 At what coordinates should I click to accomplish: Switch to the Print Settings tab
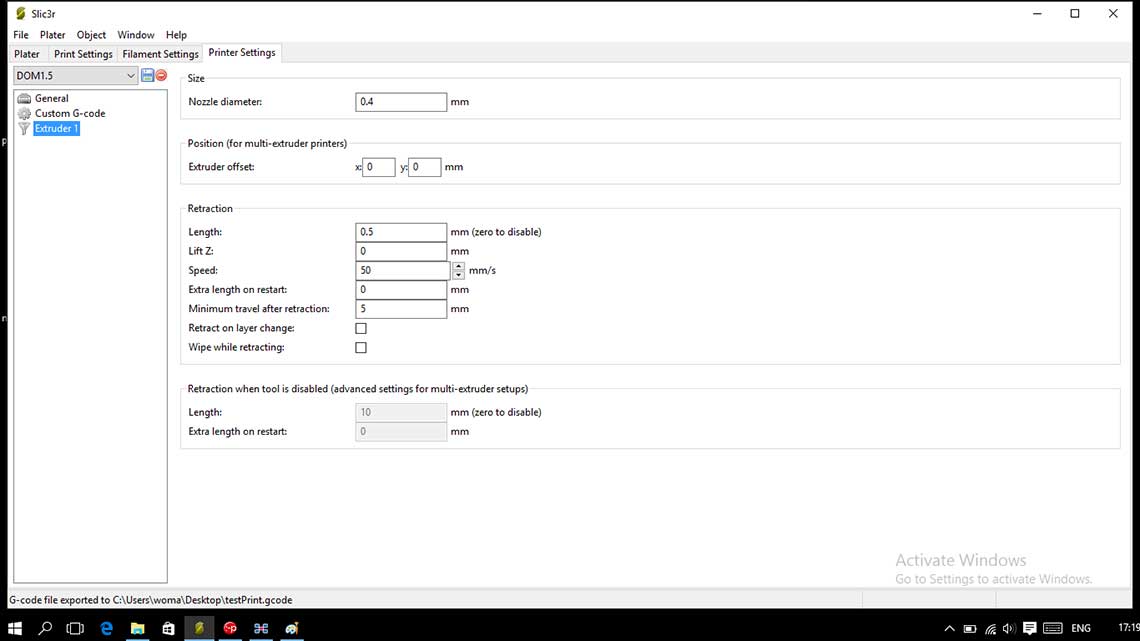[x=83, y=54]
